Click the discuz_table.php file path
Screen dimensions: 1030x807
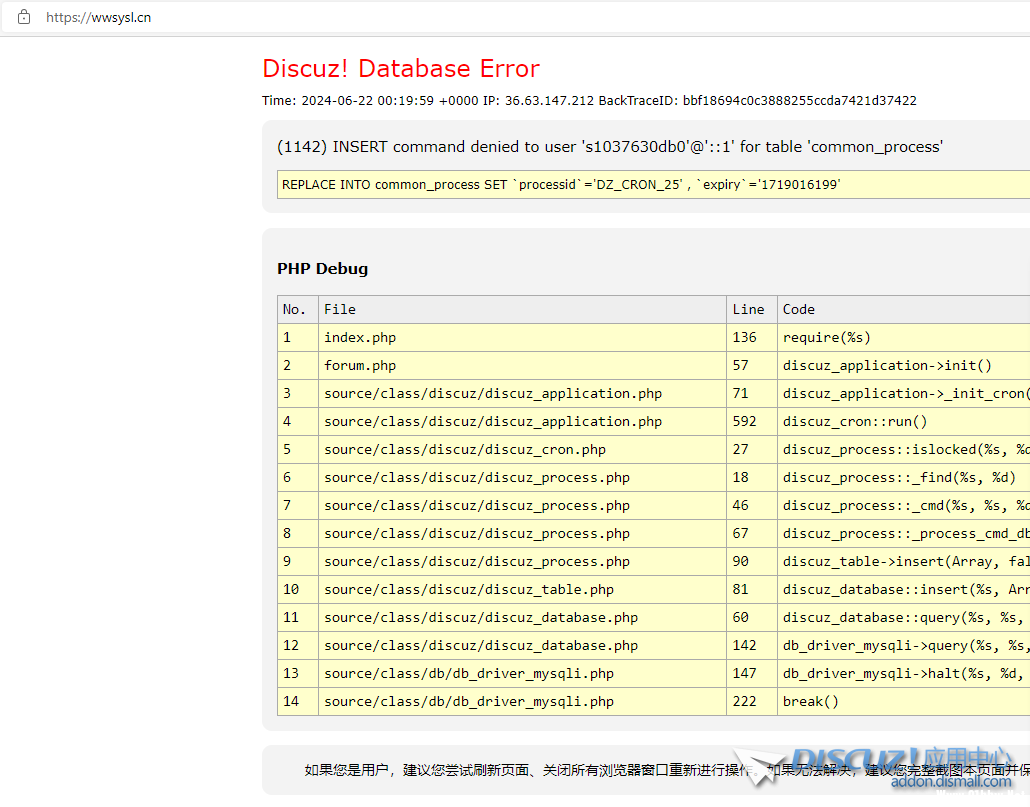pos(468,589)
